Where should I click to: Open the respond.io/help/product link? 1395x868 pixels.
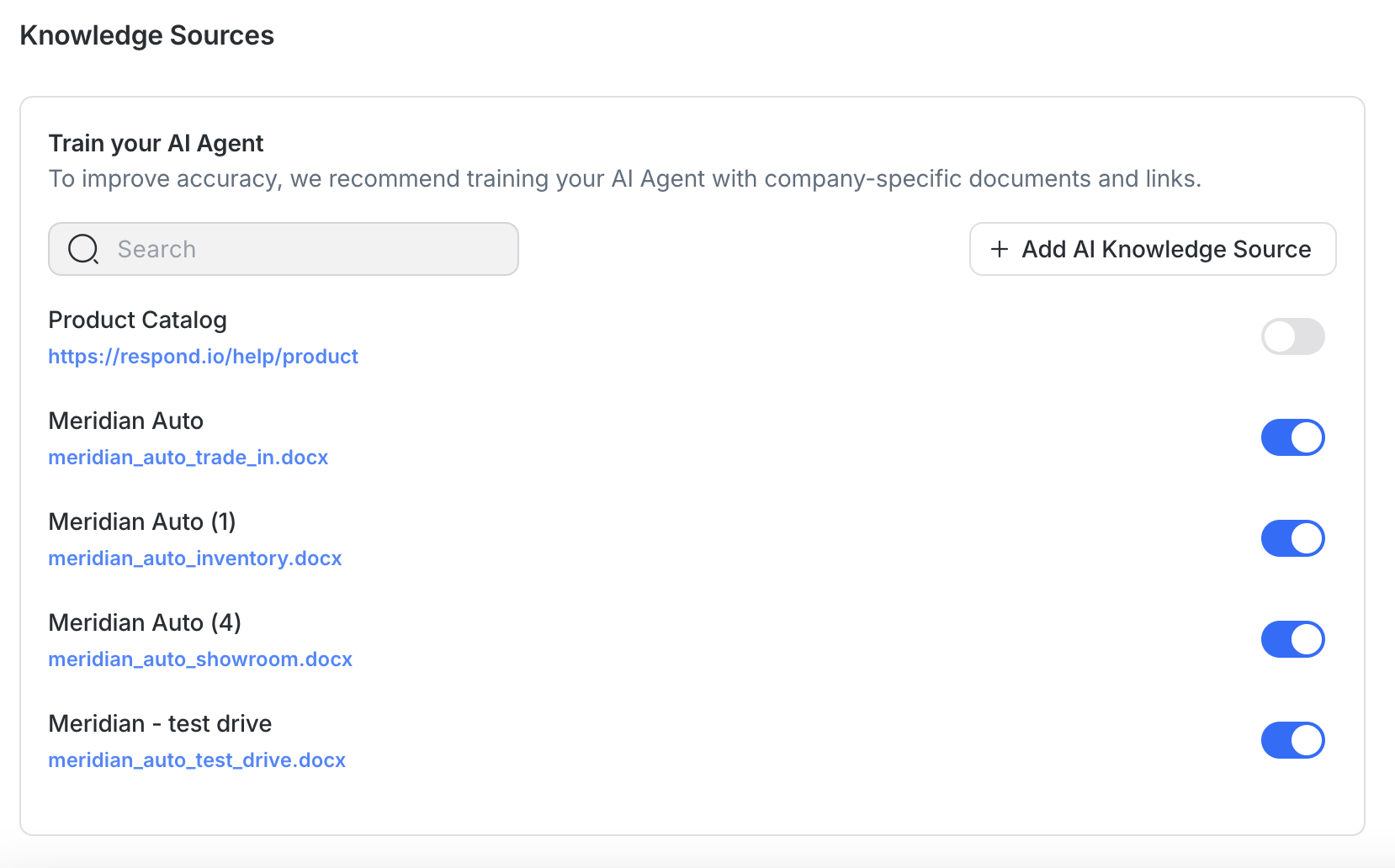(x=203, y=357)
